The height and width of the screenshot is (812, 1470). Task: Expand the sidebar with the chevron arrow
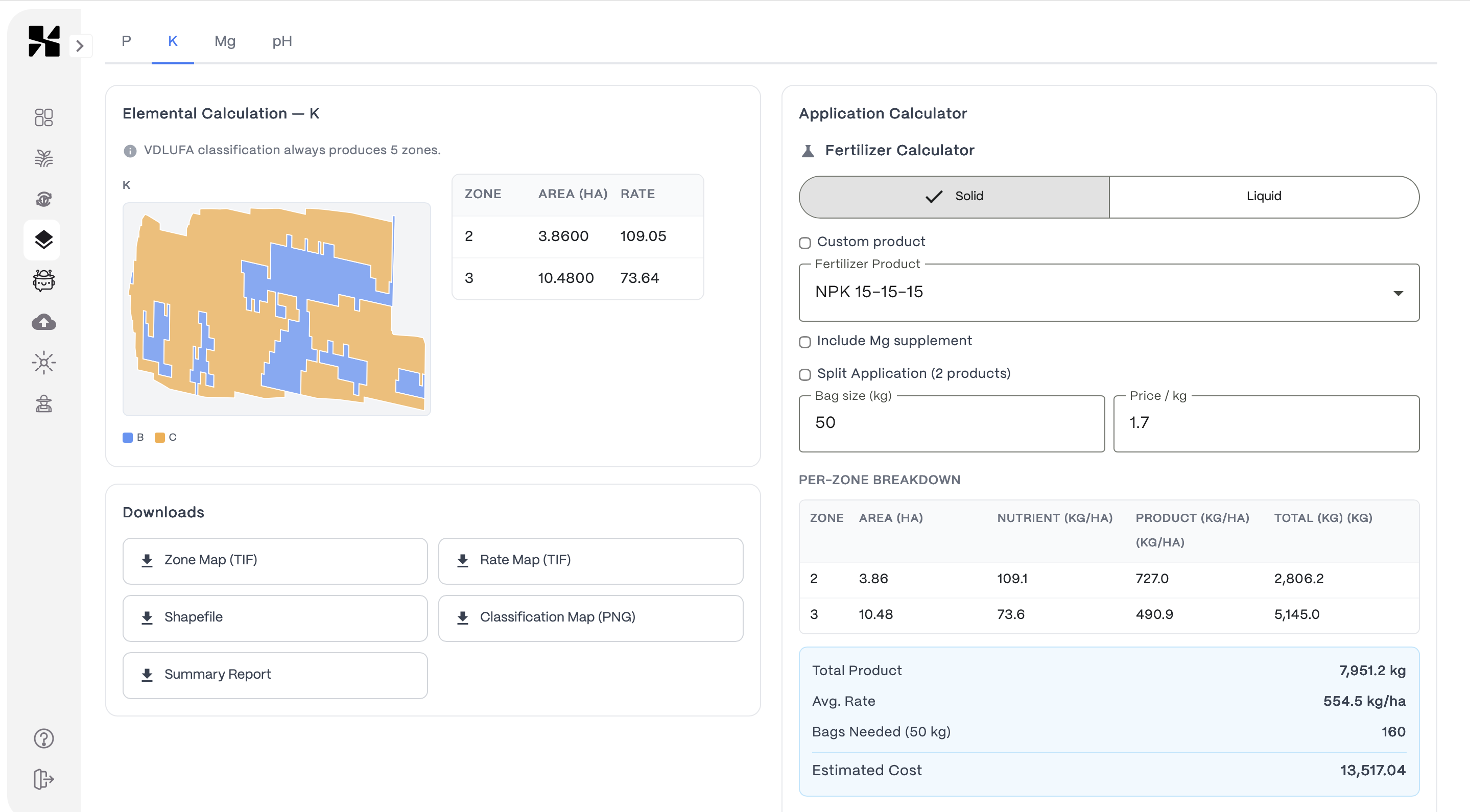(81, 45)
